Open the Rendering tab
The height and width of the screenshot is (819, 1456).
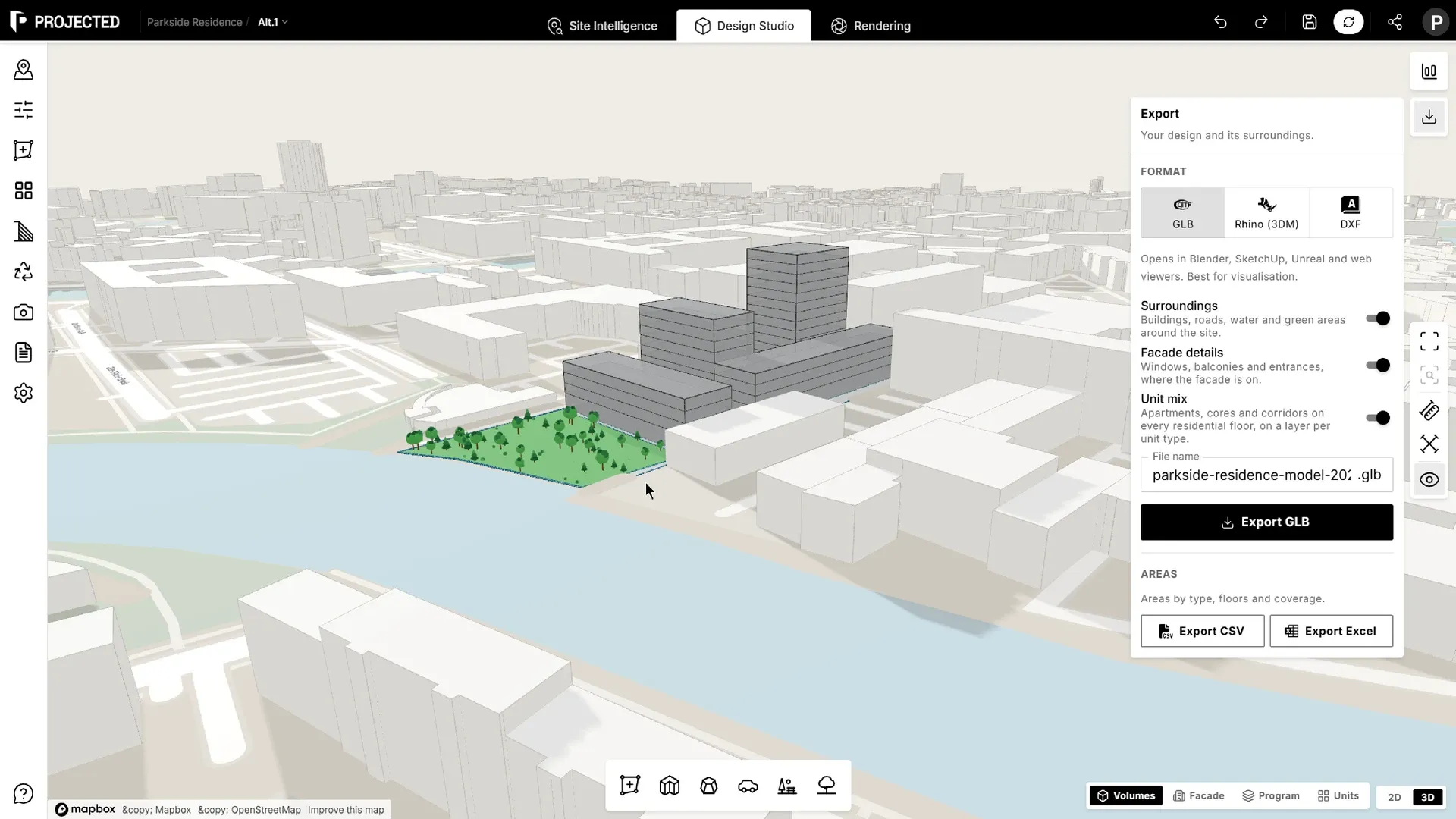coord(871,26)
